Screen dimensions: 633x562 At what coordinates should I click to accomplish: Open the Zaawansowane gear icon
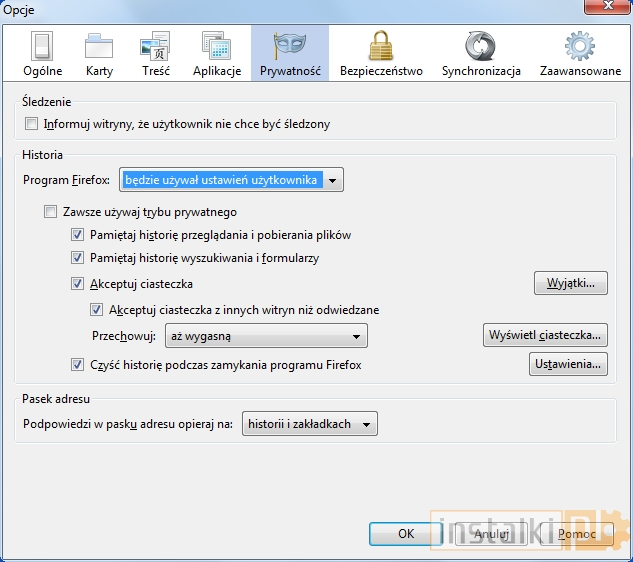coord(580,46)
